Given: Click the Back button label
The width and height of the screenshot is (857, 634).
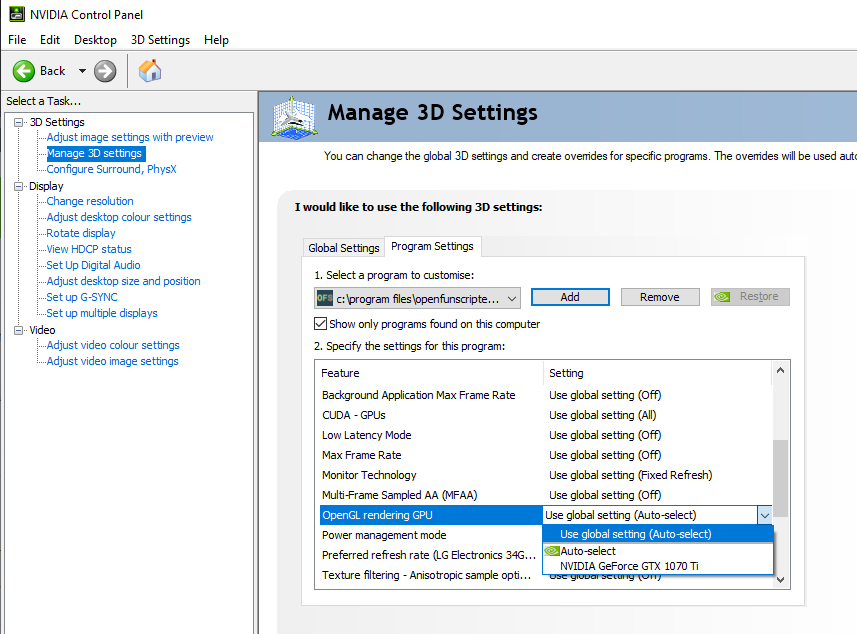Looking at the screenshot, I should 52,71.
